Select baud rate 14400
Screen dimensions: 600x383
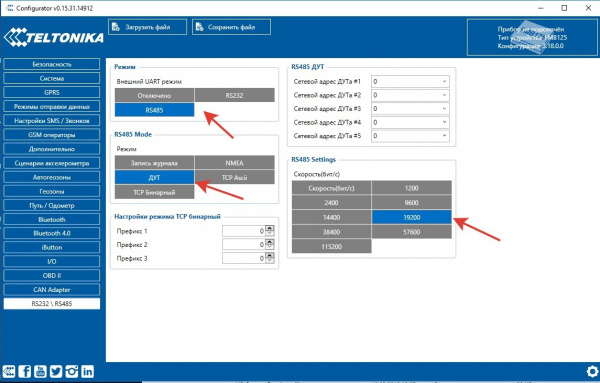click(331, 217)
